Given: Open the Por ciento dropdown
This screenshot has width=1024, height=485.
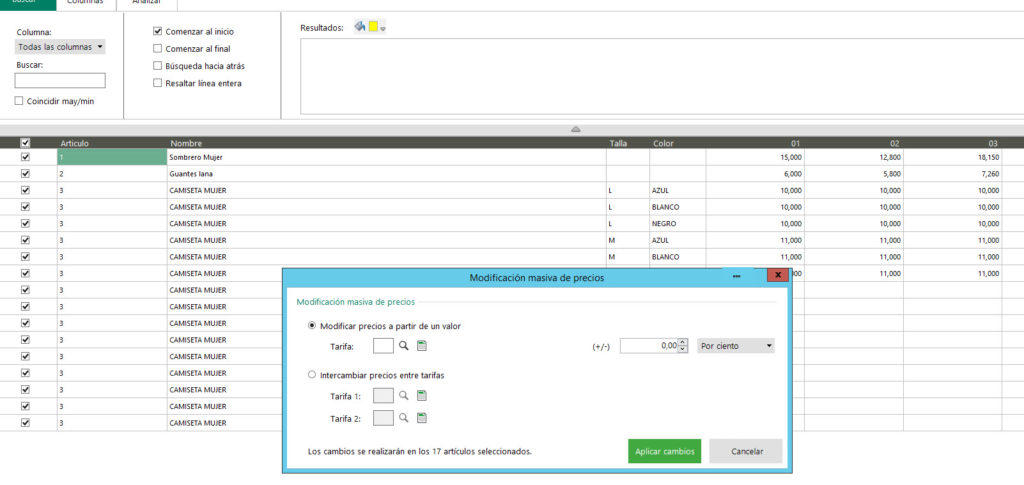Looking at the screenshot, I should tap(736, 346).
